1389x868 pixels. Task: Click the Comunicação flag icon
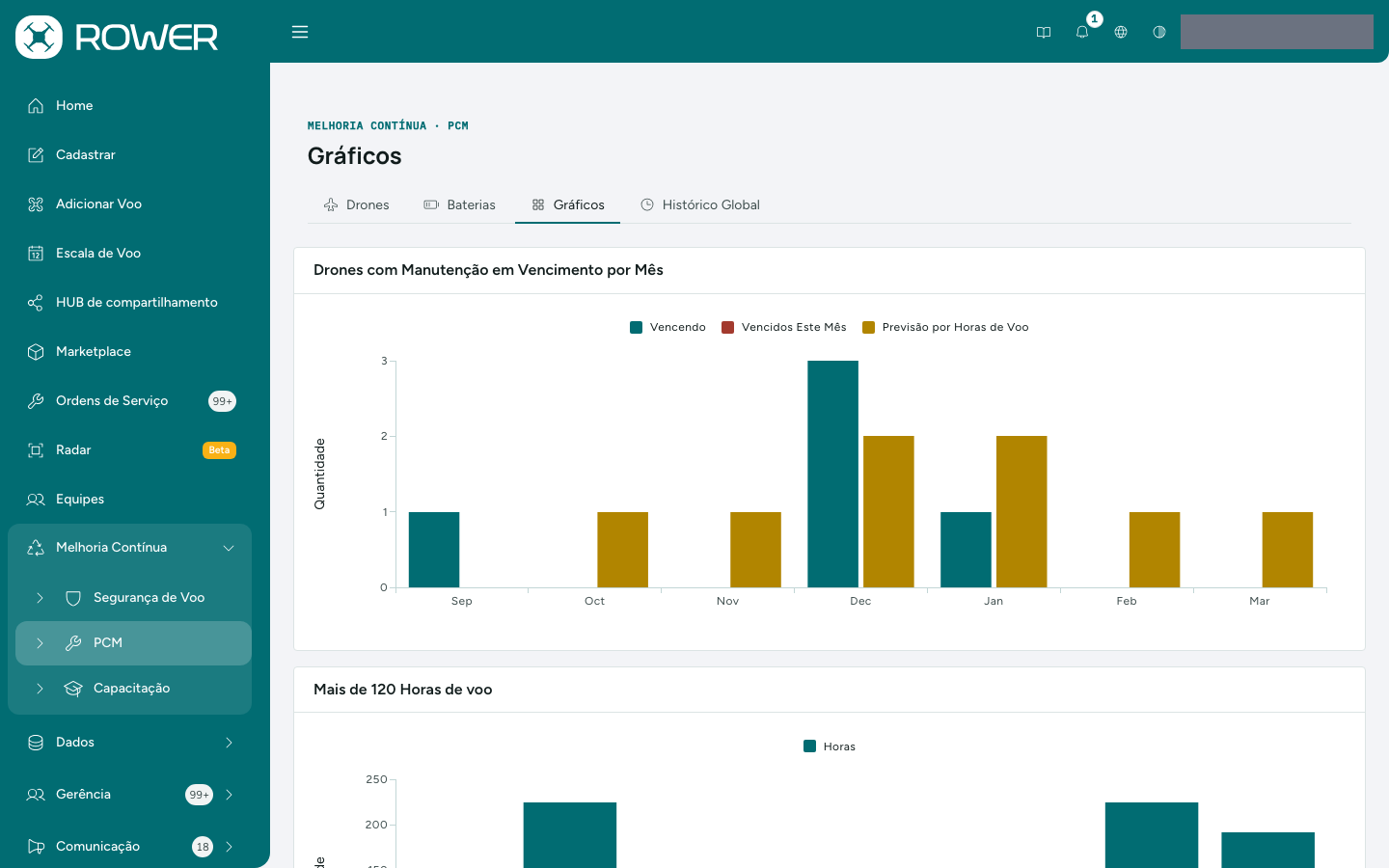36,847
